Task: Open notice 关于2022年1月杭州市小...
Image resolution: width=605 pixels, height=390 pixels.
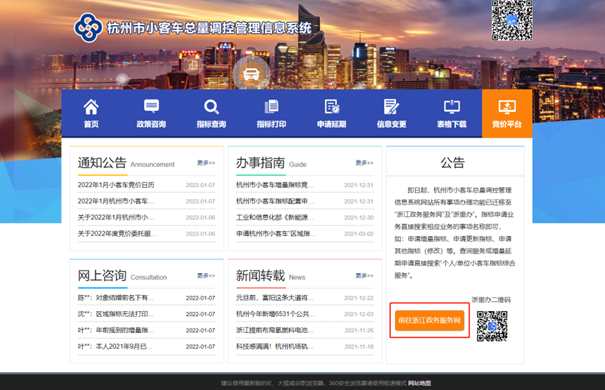Action: click(116, 217)
